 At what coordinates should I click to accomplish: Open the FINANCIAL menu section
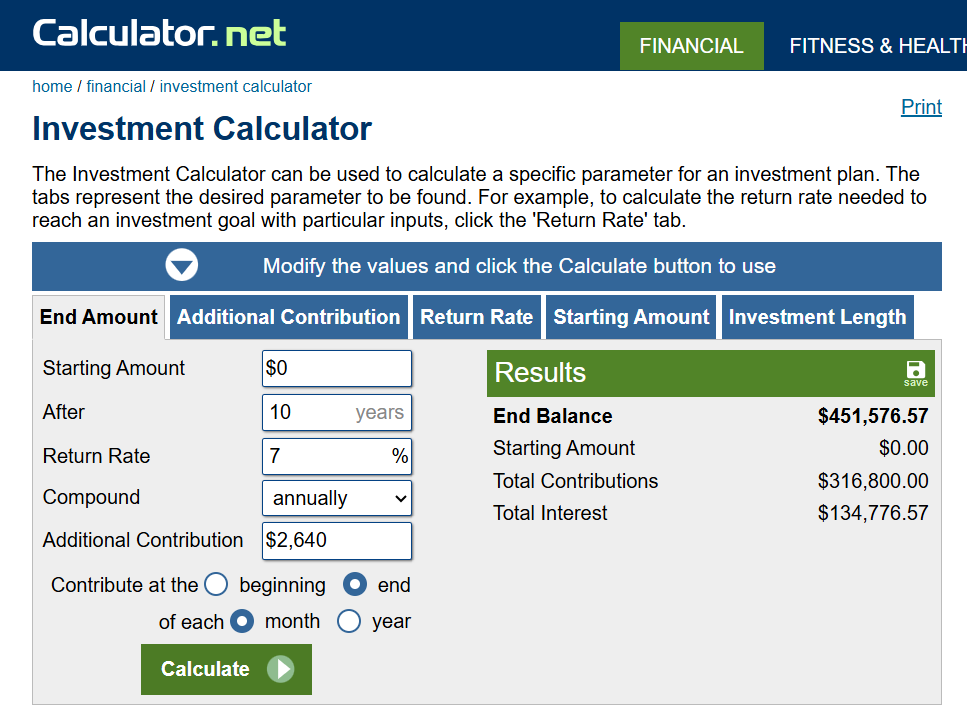[x=691, y=46]
